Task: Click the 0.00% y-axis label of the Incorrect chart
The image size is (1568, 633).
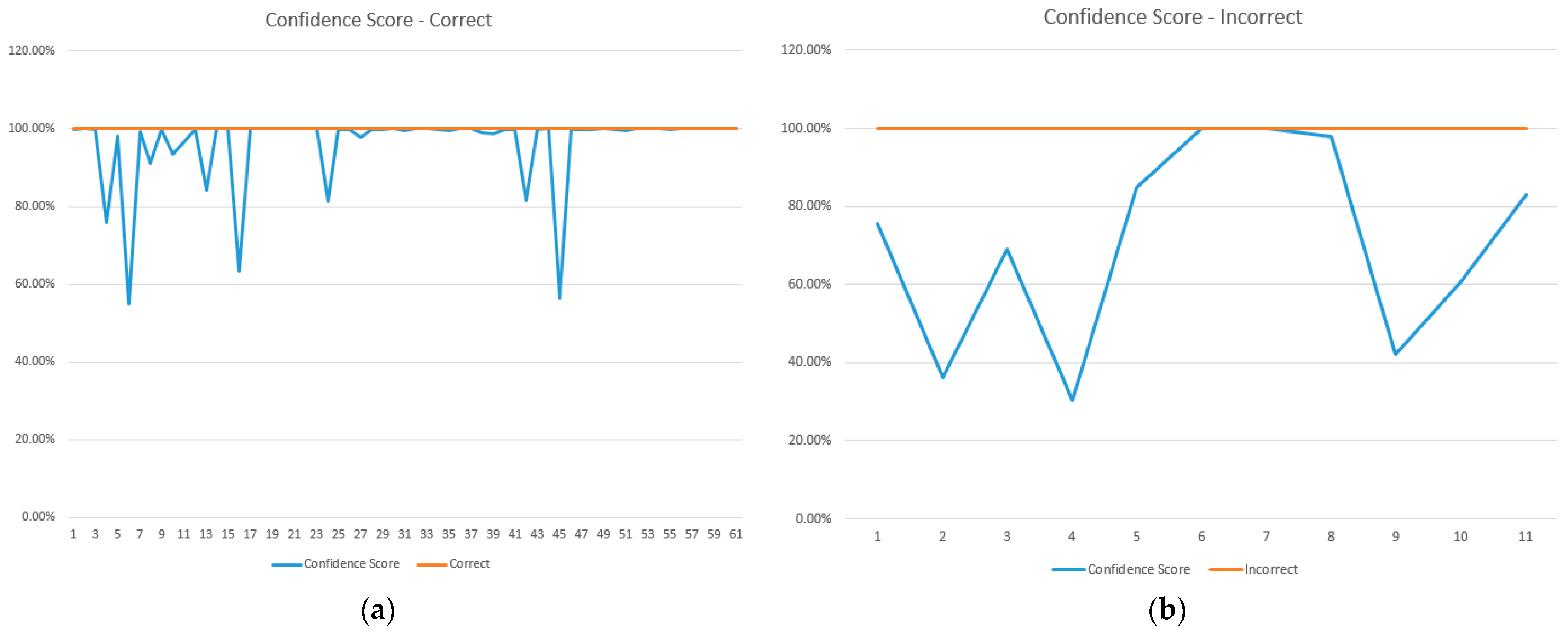Action: pos(813,518)
